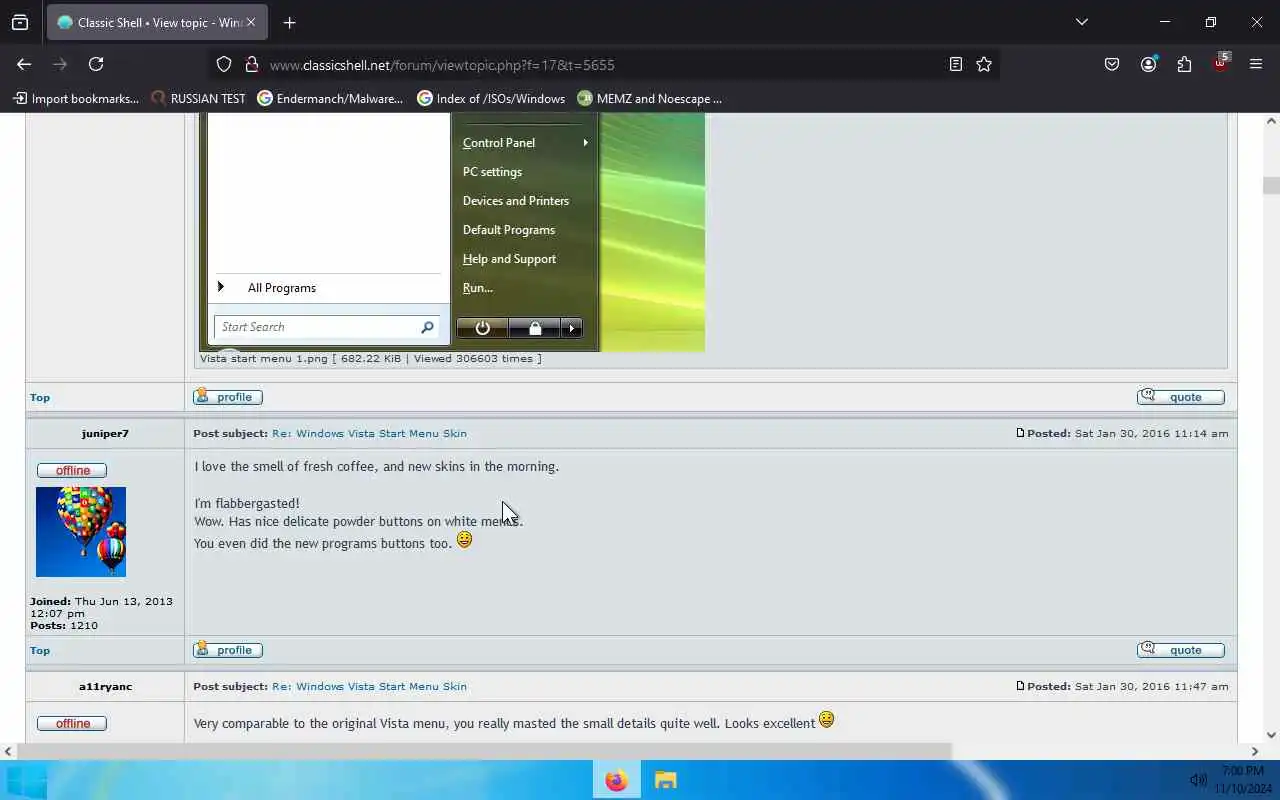Click vertical scrollbar thumb
The height and width of the screenshot is (800, 1280).
tap(1271, 185)
